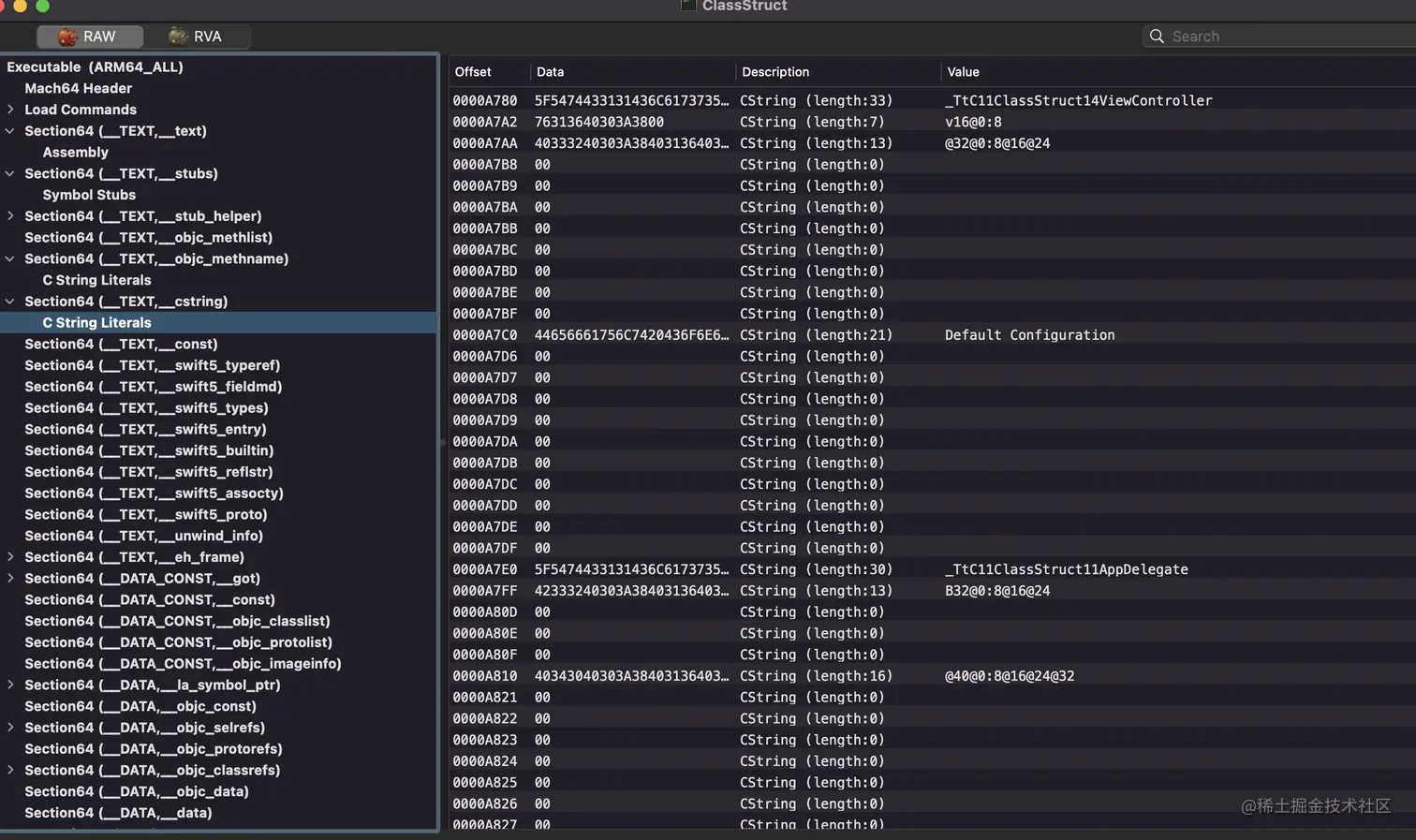Select the B32@0:8@16@24 value

[x=997, y=591]
